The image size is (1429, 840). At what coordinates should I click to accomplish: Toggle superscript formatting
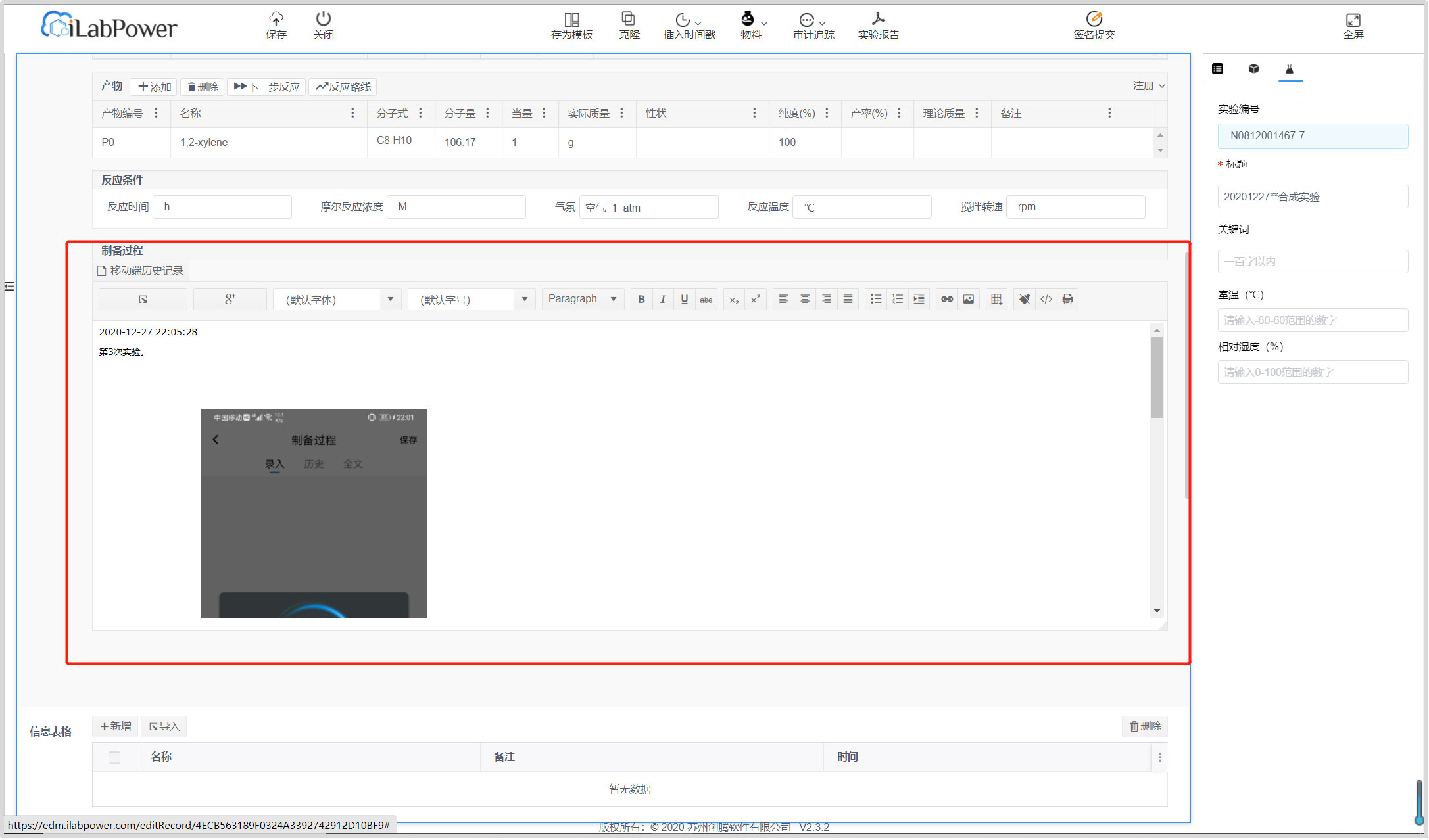(x=756, y=300)
